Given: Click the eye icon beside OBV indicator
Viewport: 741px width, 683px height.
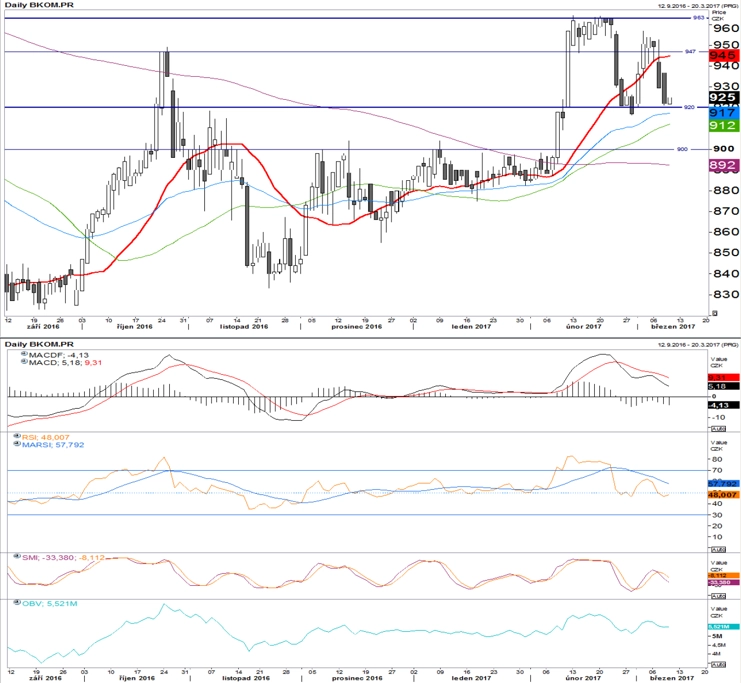Looking at the screenshot, I should [x=17, y=602].
